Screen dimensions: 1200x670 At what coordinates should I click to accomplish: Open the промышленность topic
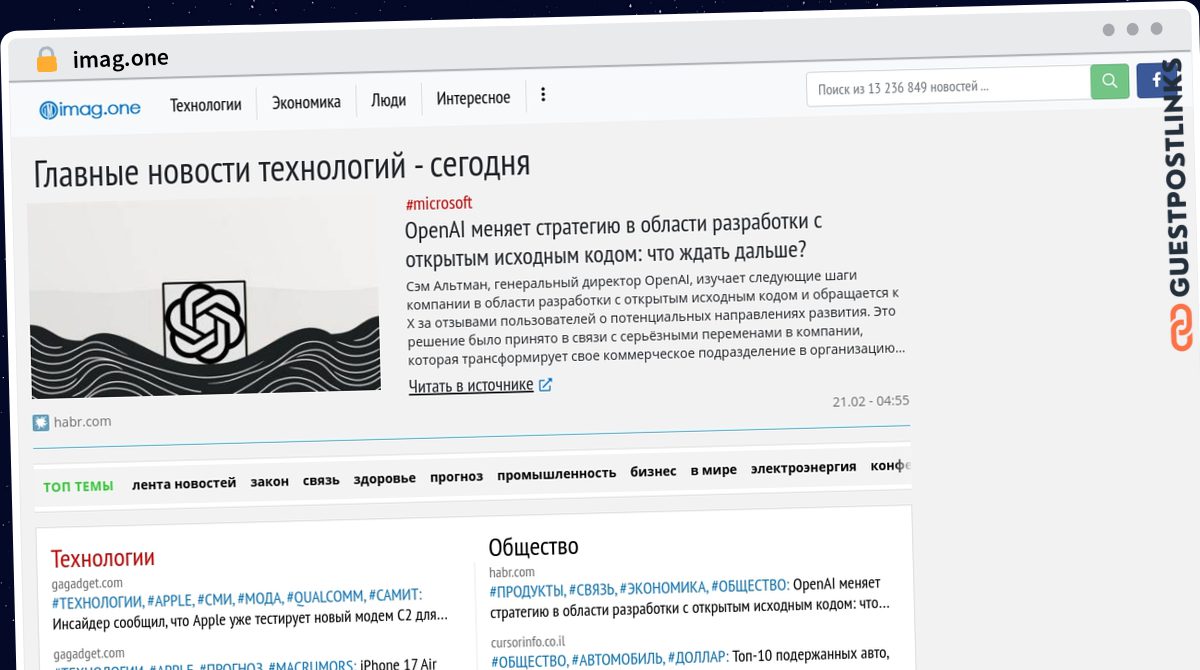click(x=557, y=474)
